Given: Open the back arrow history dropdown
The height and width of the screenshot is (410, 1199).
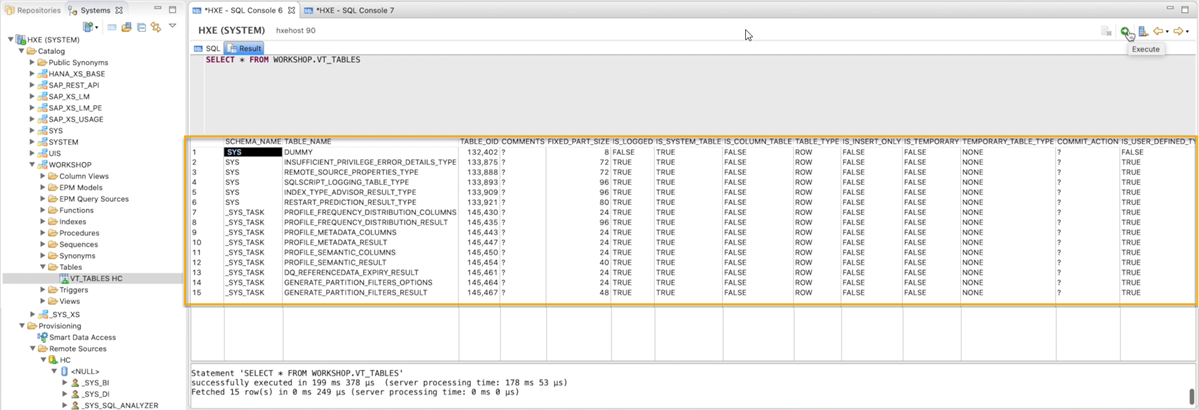Looking at the screenshot, I should point(1168,31).
